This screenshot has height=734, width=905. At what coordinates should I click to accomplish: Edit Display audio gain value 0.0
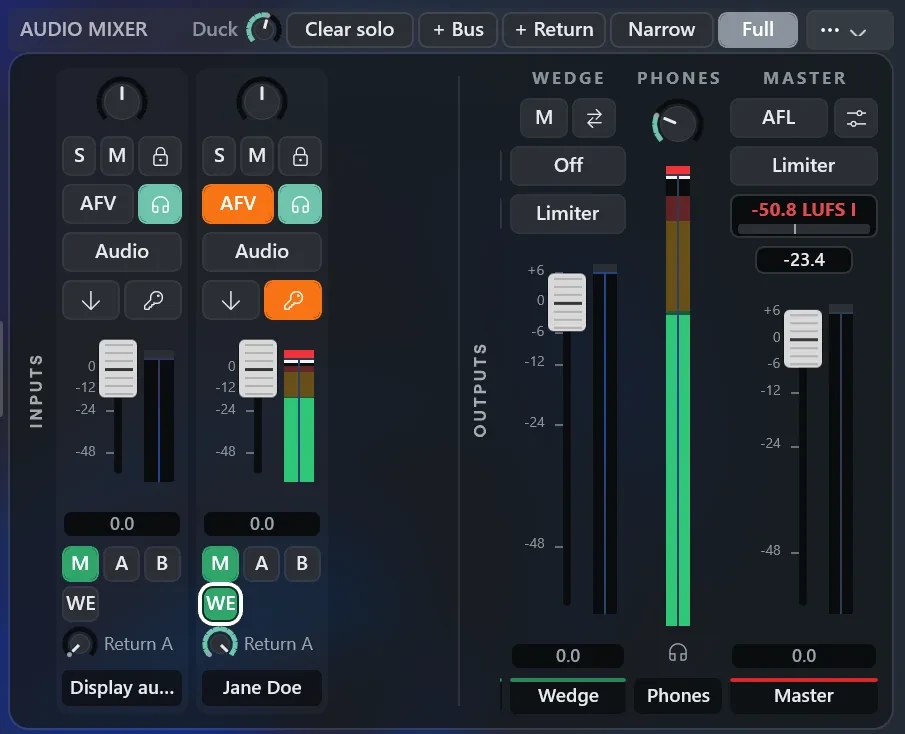click(122, 524)
